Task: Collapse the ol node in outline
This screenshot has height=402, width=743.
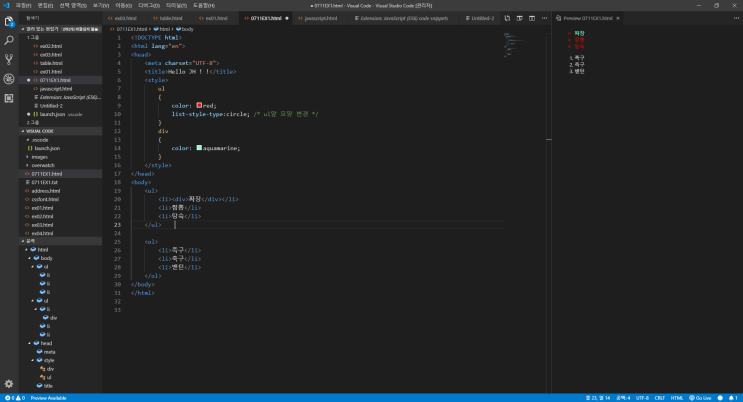Action: [33, 266]
